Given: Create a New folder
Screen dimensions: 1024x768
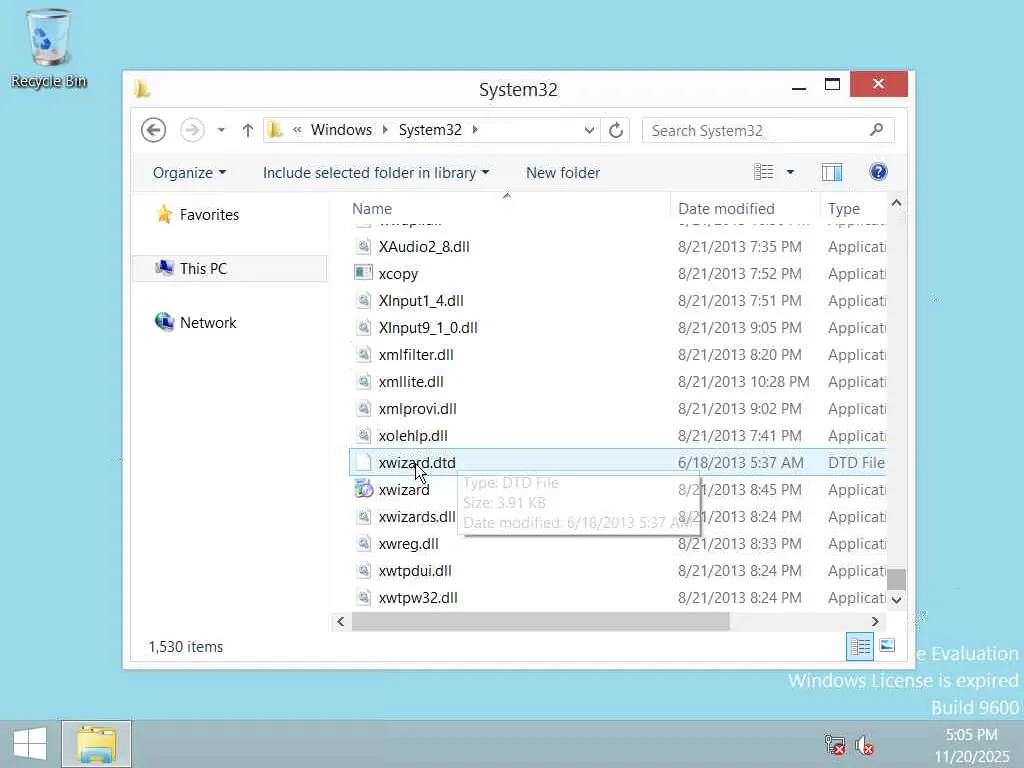Looking at the screenshot, I should coord(563,172).
